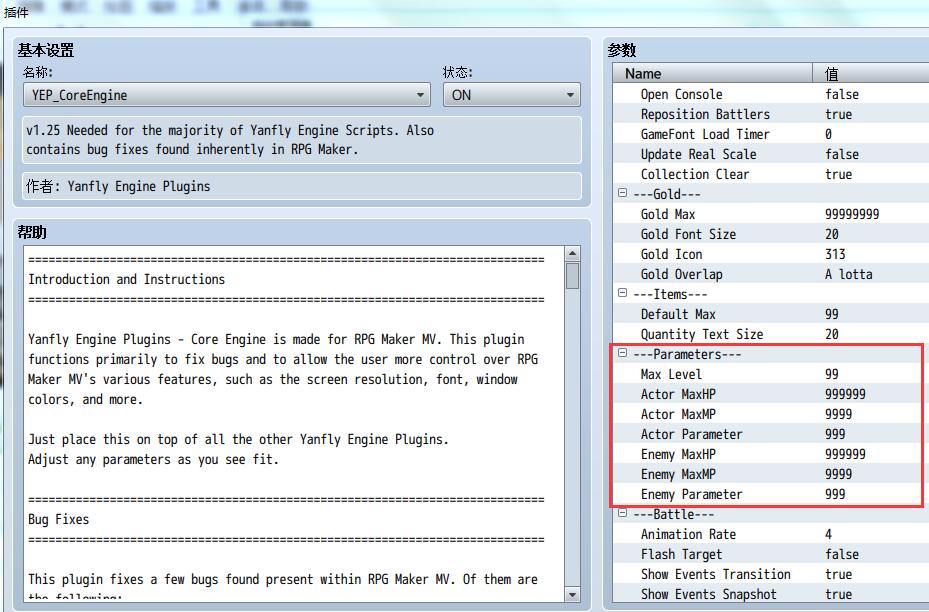This screenshot has height=612, width=929.
Task: Select the Reposition Battlers parameter
Action: (x=771, y=114)
